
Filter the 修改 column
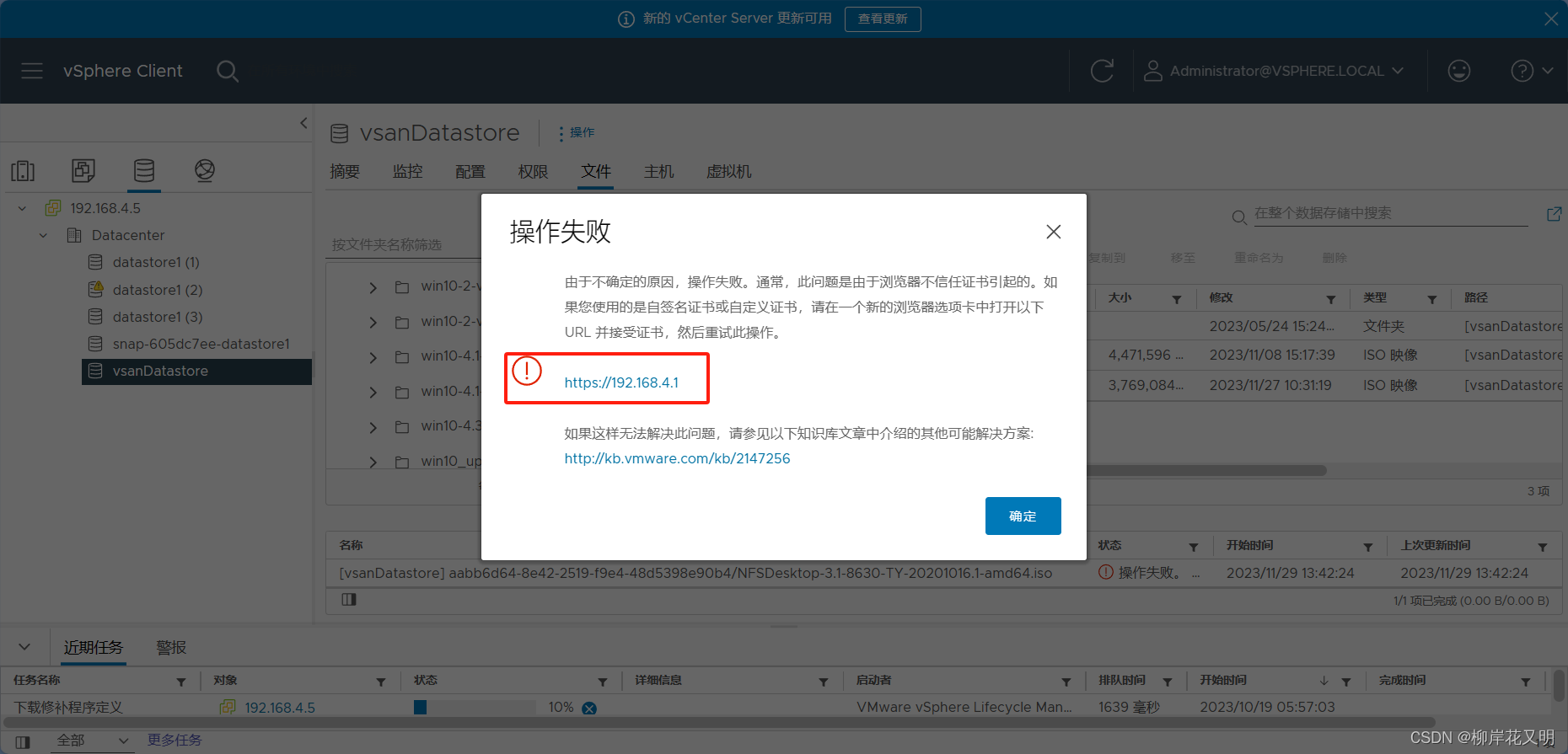click(x=1331, y=299)
